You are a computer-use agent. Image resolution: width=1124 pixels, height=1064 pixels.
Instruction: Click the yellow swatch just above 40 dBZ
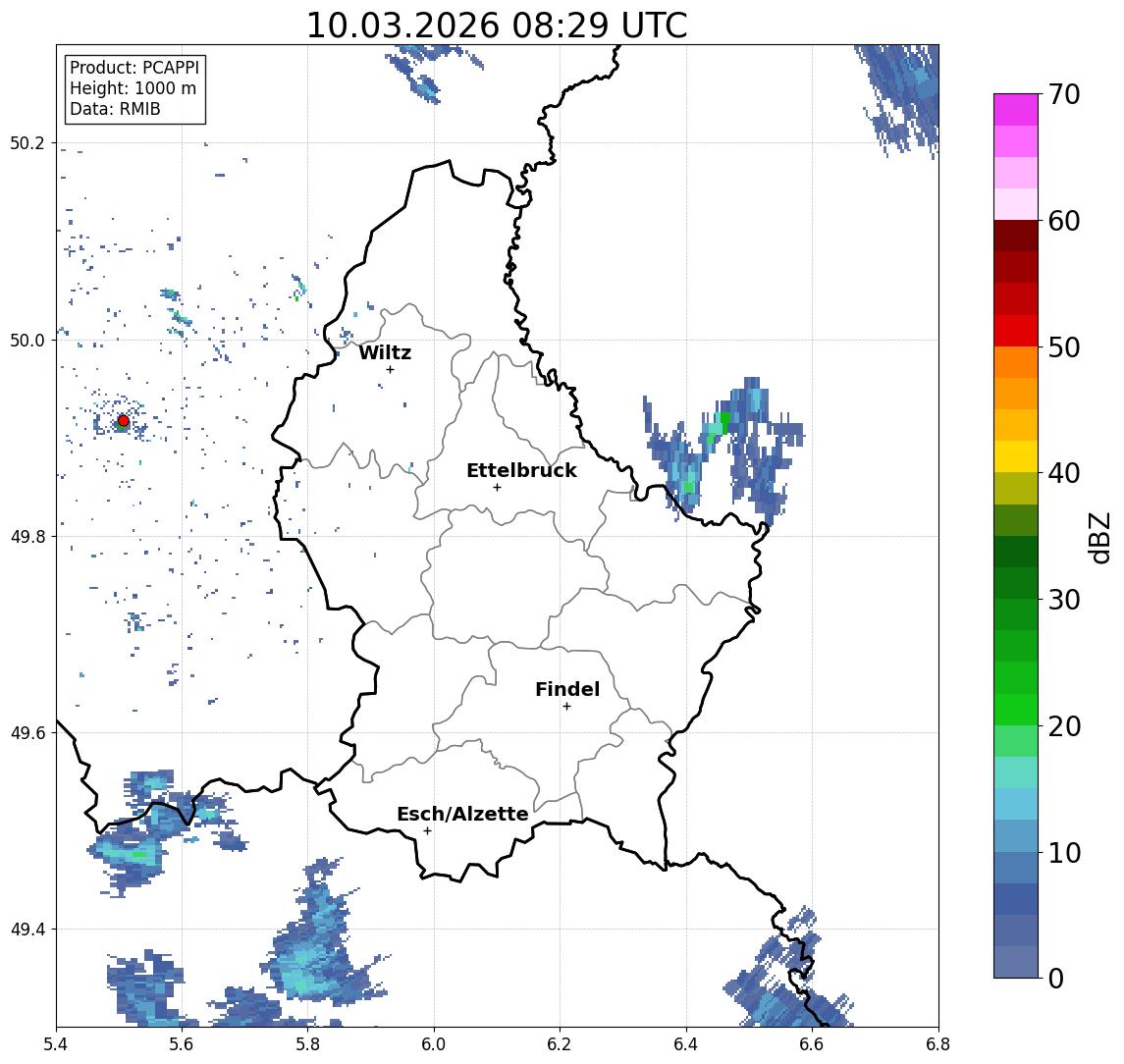point(1016,456)
